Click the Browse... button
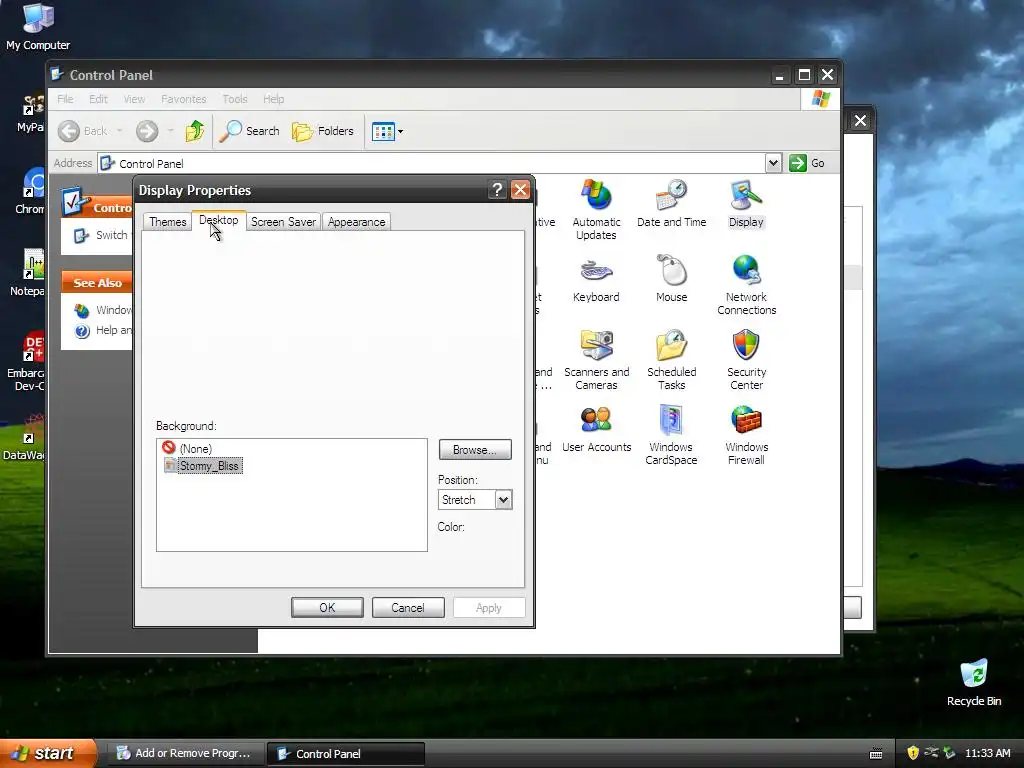Viewport: 1024px width, 768px height. point(475,450)
